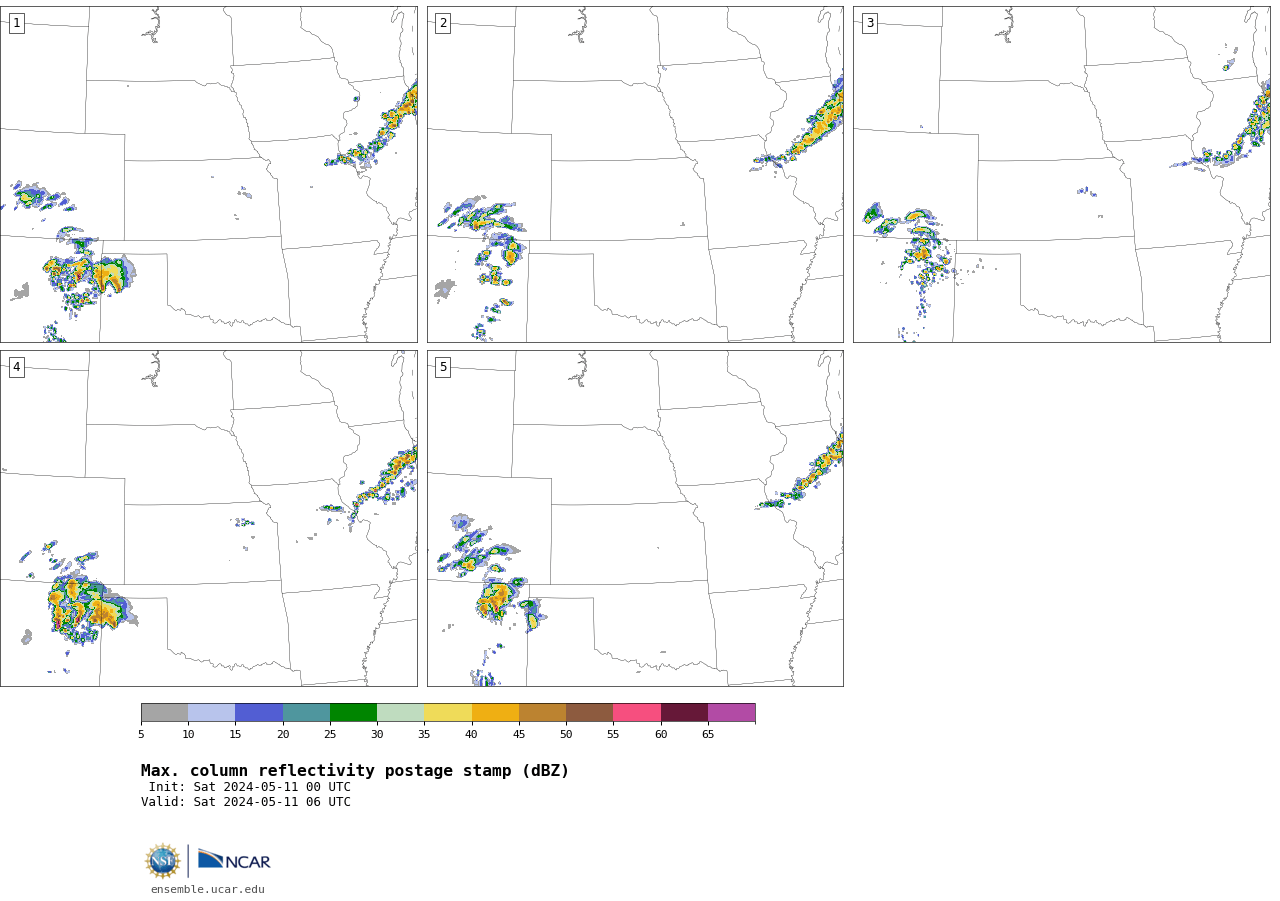The width and height of the screenshot is (1280, 901).
Task: Click the colorbar tick label 35
Action: 424,735
